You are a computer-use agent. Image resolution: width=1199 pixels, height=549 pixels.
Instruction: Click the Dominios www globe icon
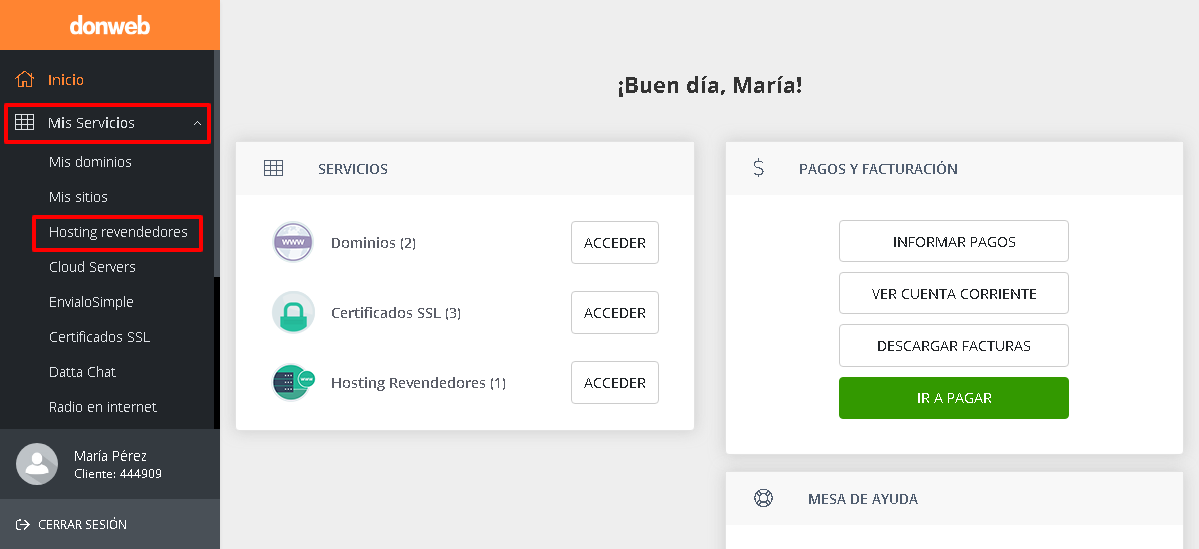(293, 242)
